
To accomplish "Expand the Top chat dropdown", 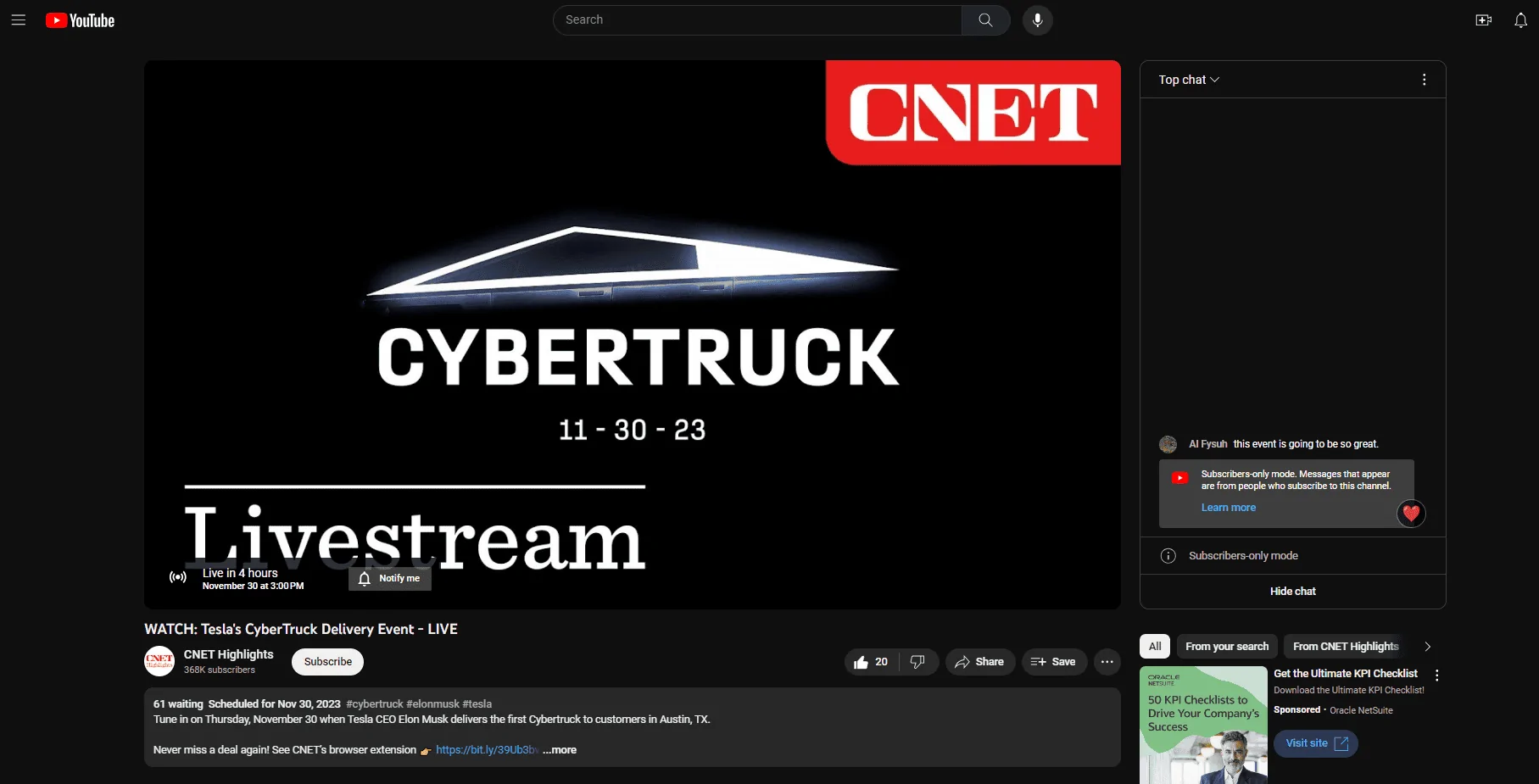I will [x=1189, y=80].
